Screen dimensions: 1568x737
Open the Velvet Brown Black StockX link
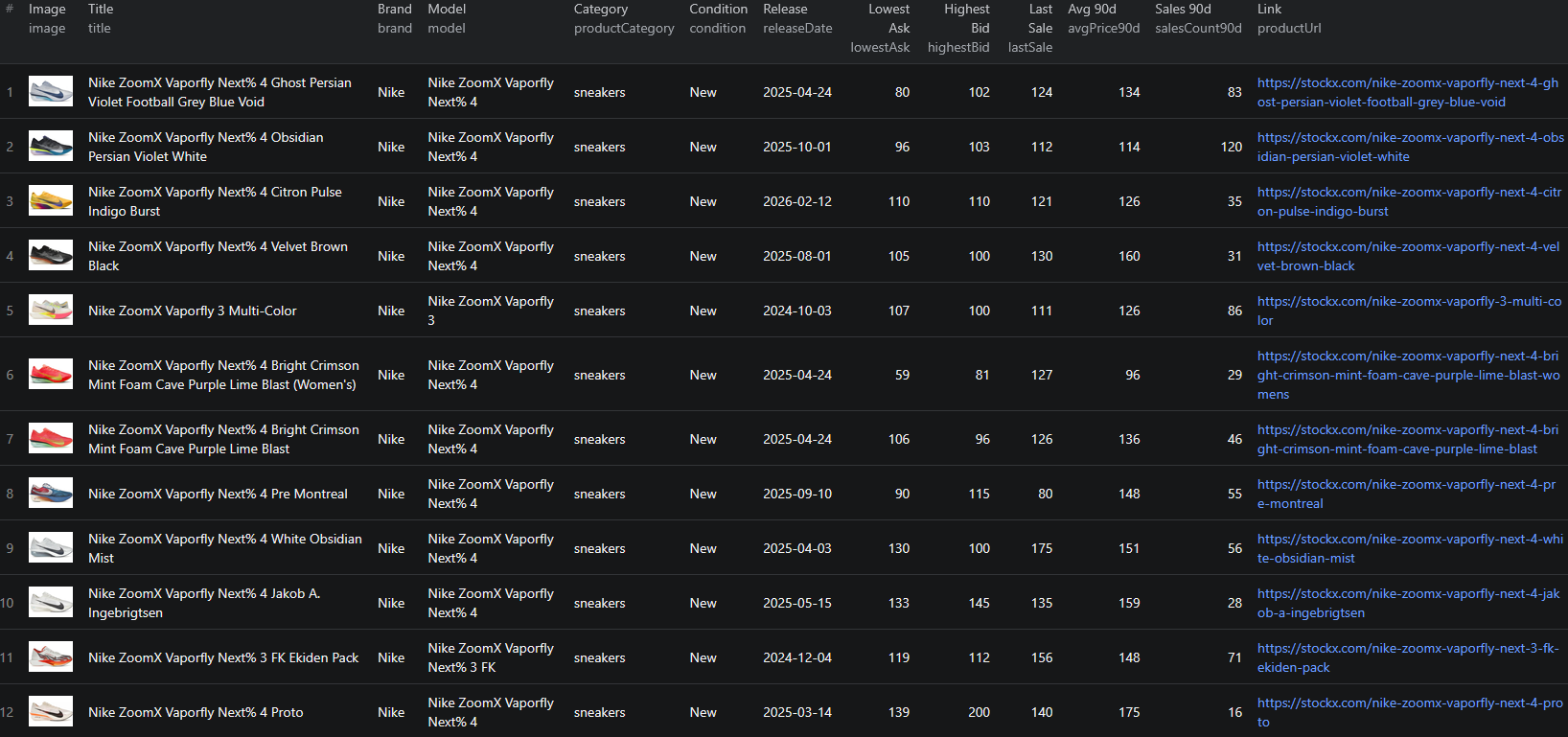click(x=1409, y=256)
